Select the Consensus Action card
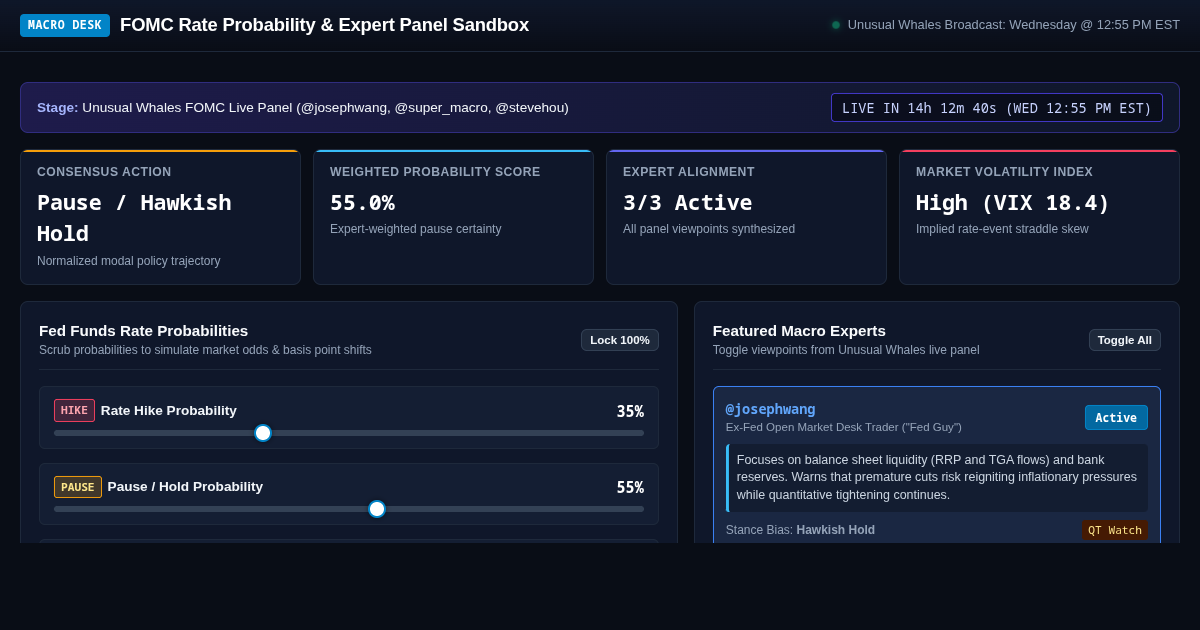The image size is (1200, 630). coord(160,218)
